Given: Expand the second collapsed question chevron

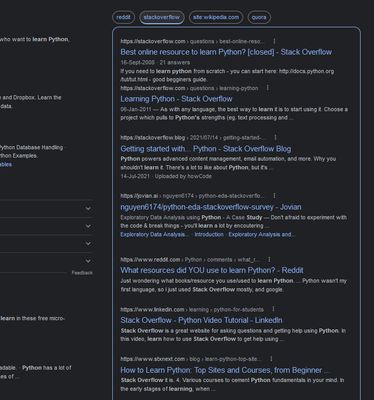Looking at the screenshot, I should tap(88, 226).
